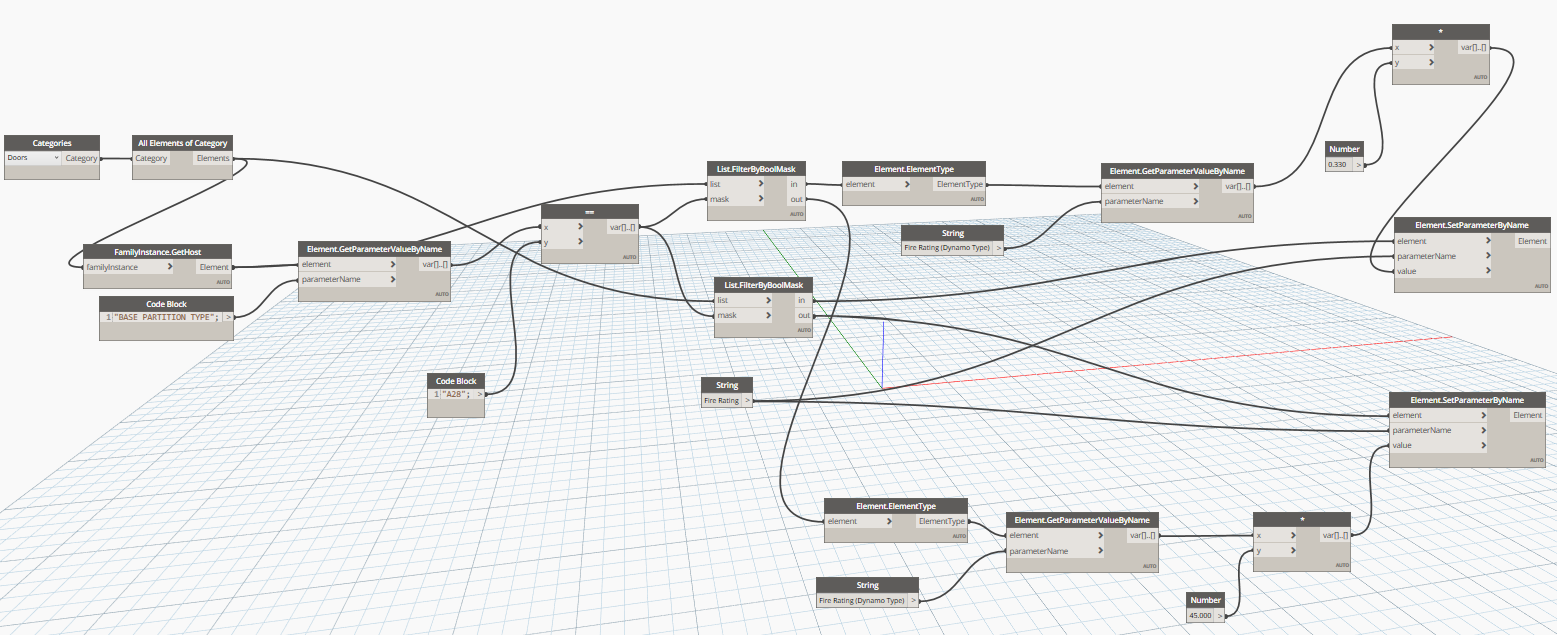Click the ElementType output of the upper Element.ElementType node
This screenshot has width=1557, height=635.
(959, 184)
